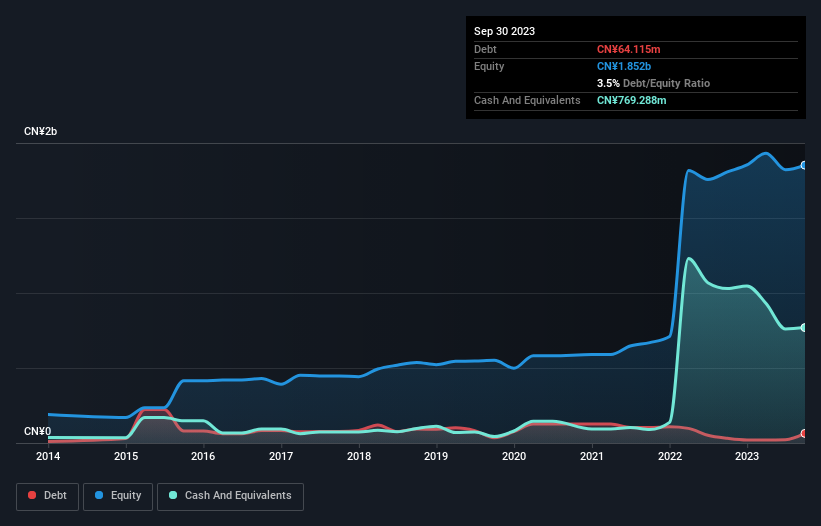Viewport: 821px width, 526px height.
Task: Click the CN¥64.115m debt value
Action: tap(628, 49)
